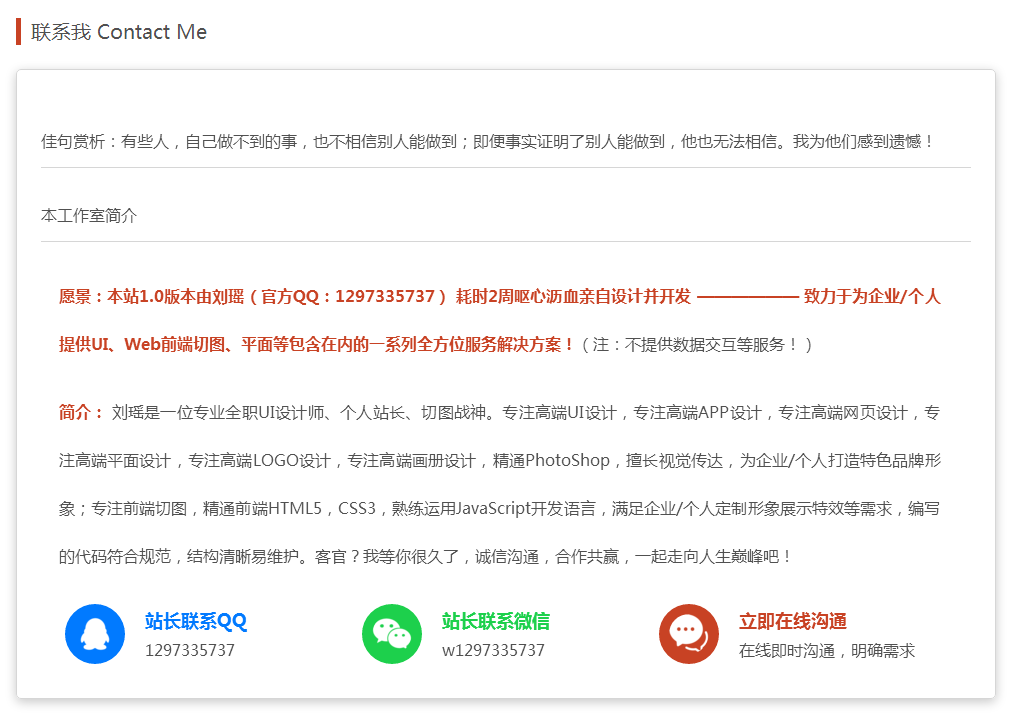
Task: Click the WeChat ID w1297335737
Action: [493, 650]
